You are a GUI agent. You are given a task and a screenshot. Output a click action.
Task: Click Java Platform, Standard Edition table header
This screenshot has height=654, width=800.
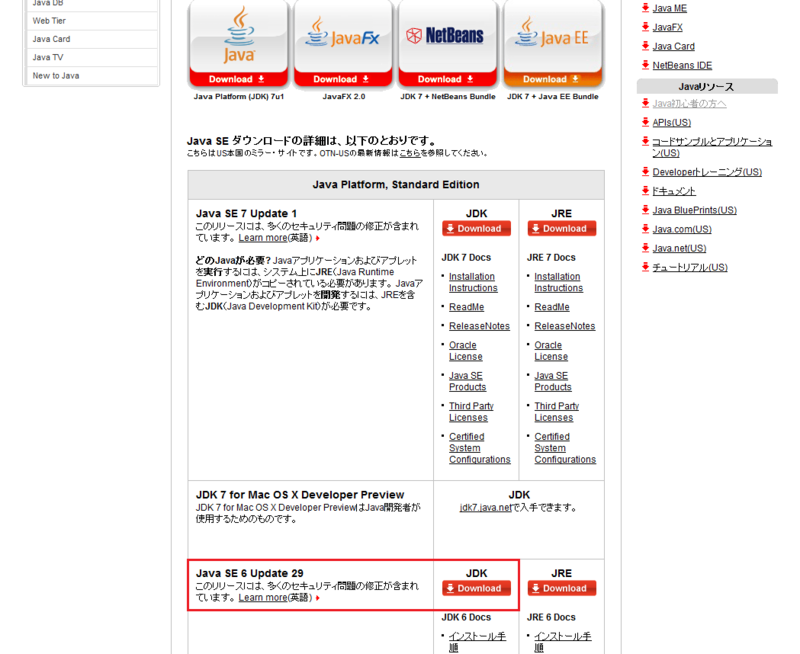pyautogui.click(x=396, y=185)
